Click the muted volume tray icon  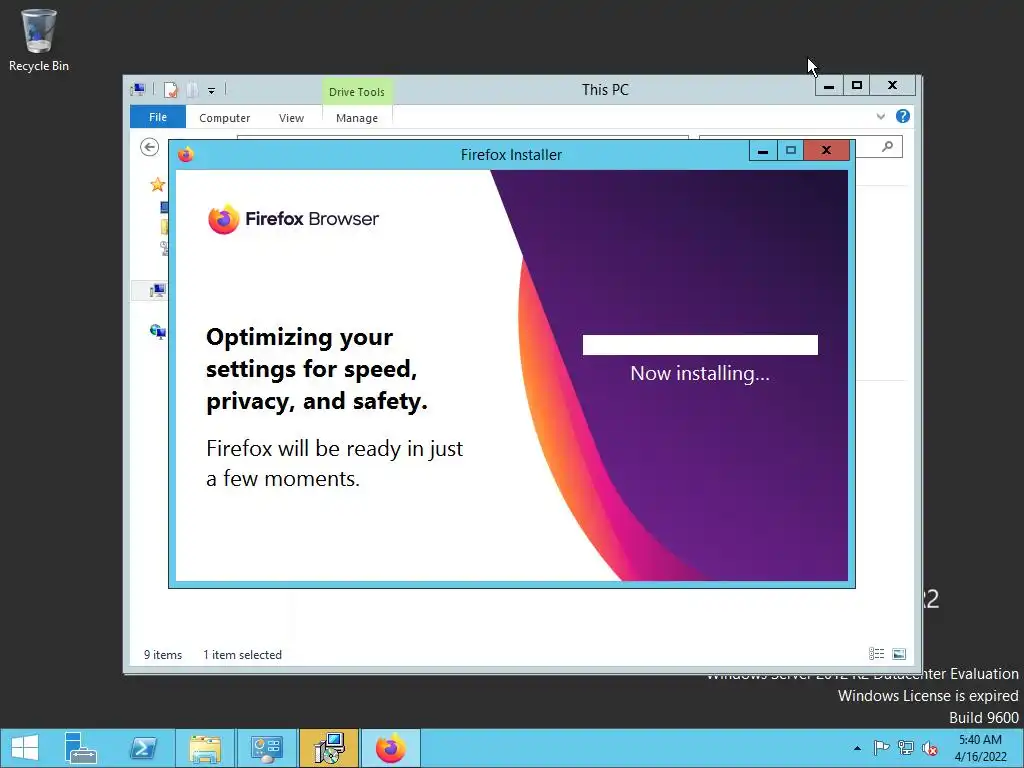[x=930, y=748]
